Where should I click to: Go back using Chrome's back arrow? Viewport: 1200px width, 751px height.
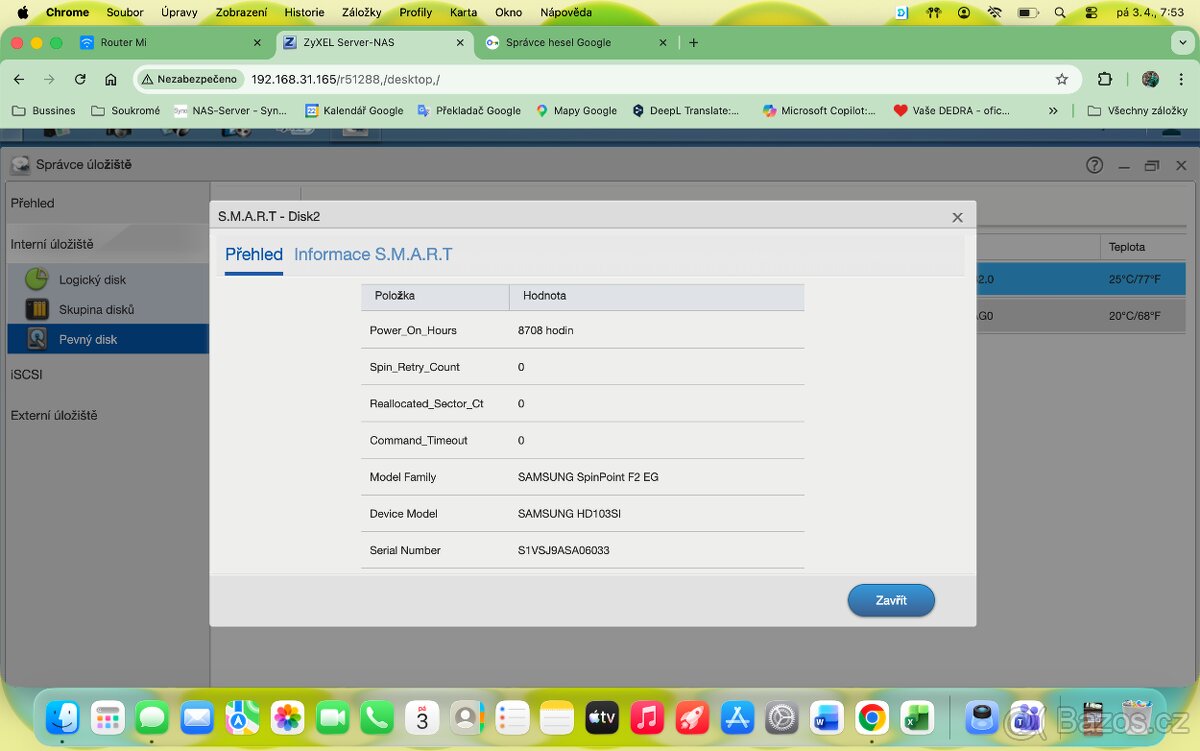tap(19, 79)
